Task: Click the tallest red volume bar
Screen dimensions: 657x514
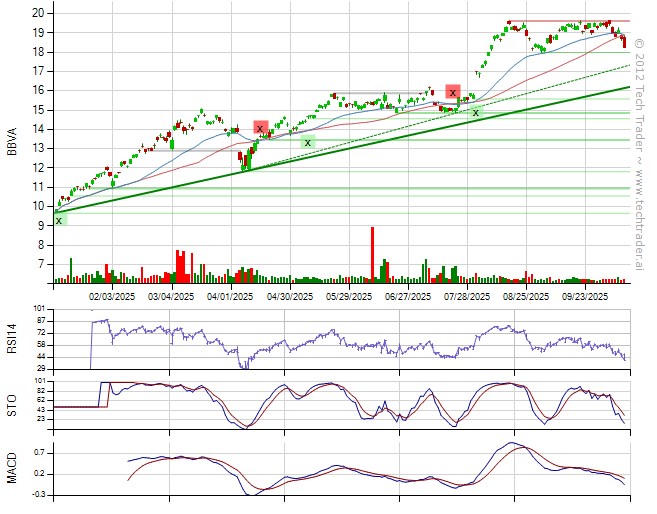Action: pyautogui.click(x=372, y=254)
